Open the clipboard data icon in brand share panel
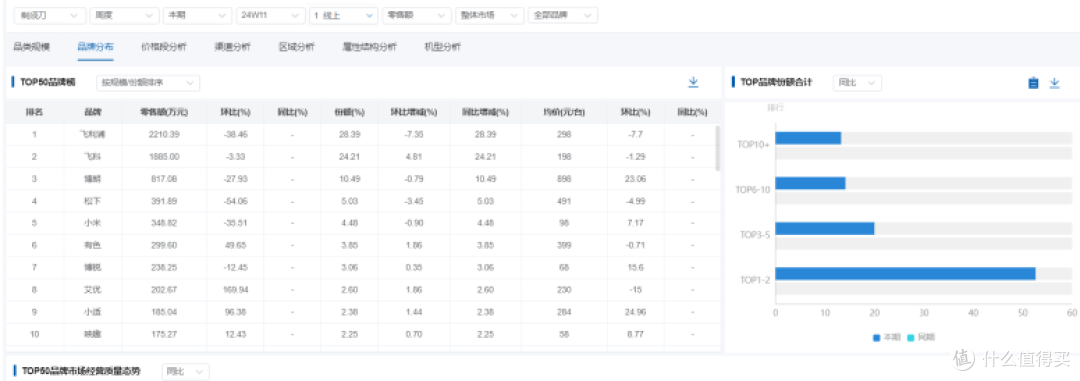The width and height of the screenshot is (1080, 381). pos(1032,83)
